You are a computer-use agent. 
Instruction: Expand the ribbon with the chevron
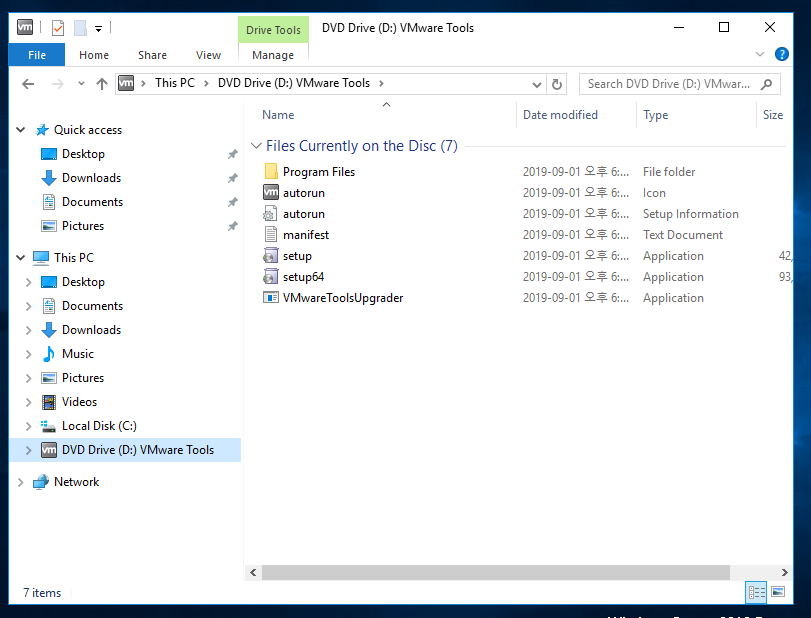point(760,54)
